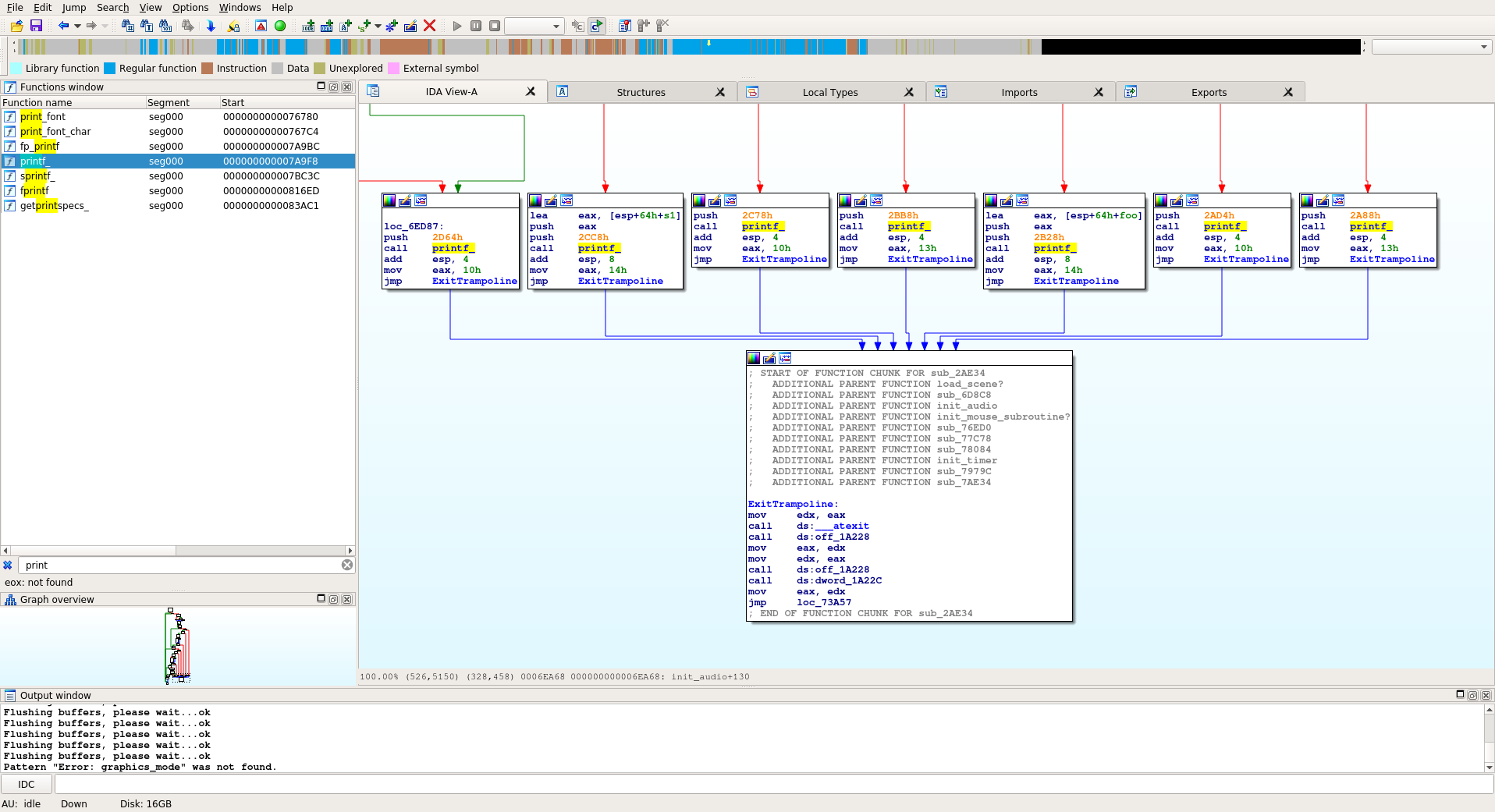Open the Jump menu

click(x=74, y=7)
